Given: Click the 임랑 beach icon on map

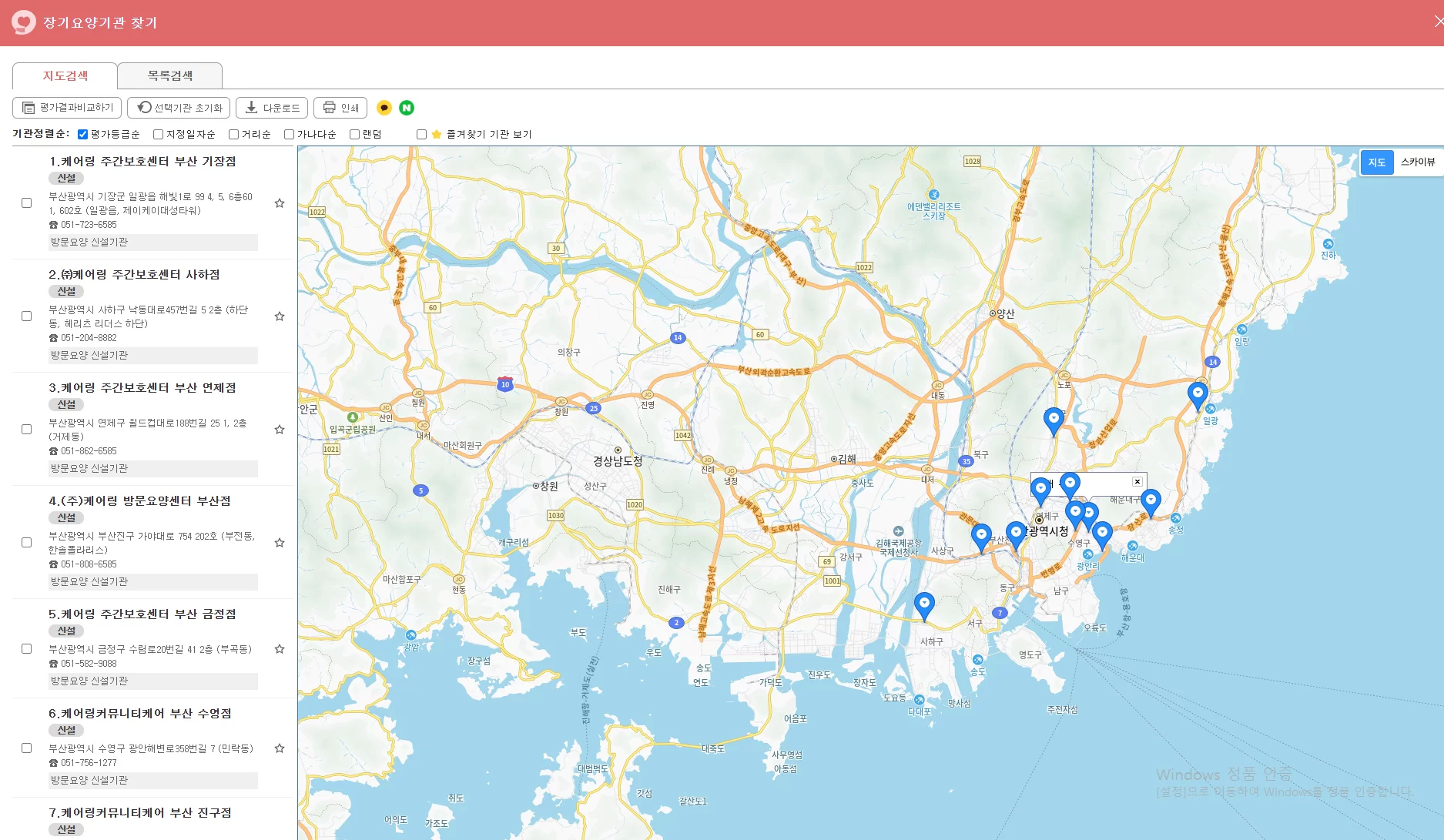Looking at the screenshot, I should tap(1241, 330).
